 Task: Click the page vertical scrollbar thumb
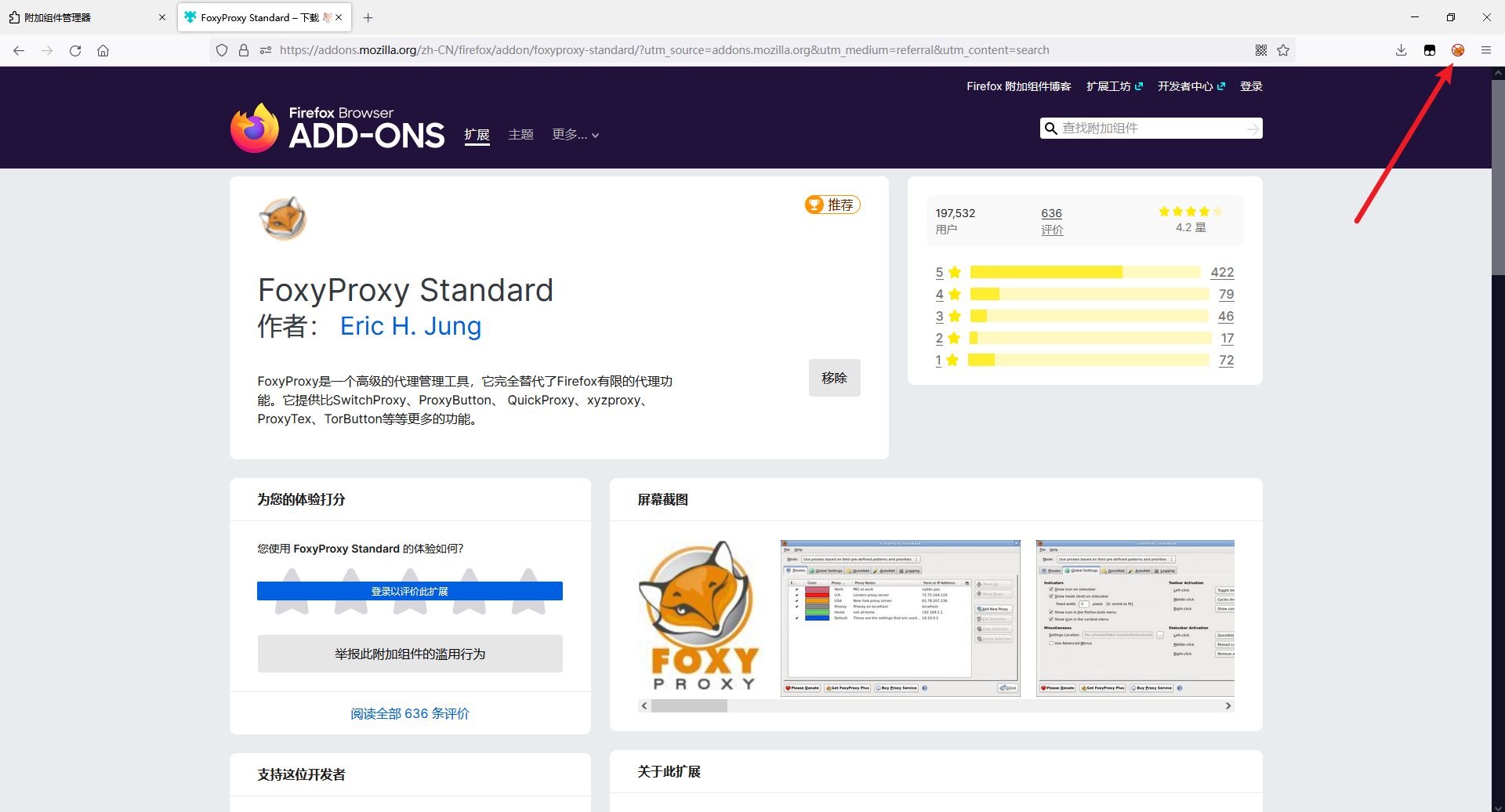[x=1498, y=176]
